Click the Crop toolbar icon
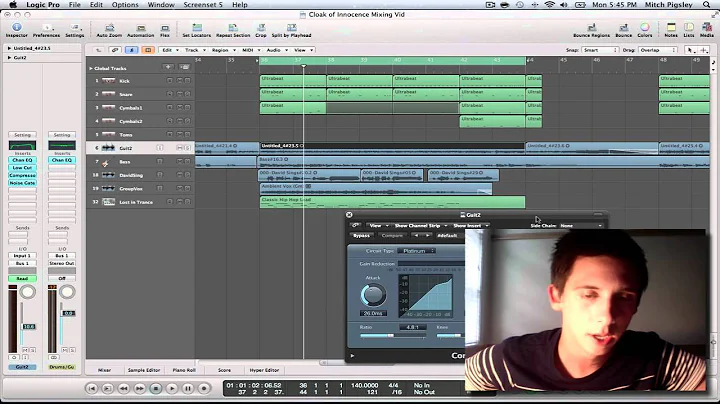The width and height of the screenshot is (720, 404). 261,28
